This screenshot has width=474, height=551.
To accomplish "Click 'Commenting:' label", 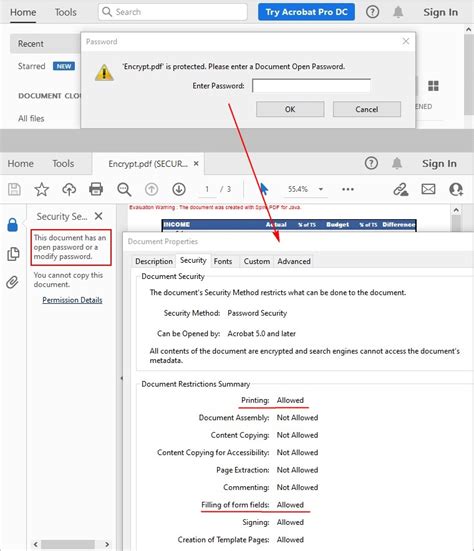I will tap(246, 487).
